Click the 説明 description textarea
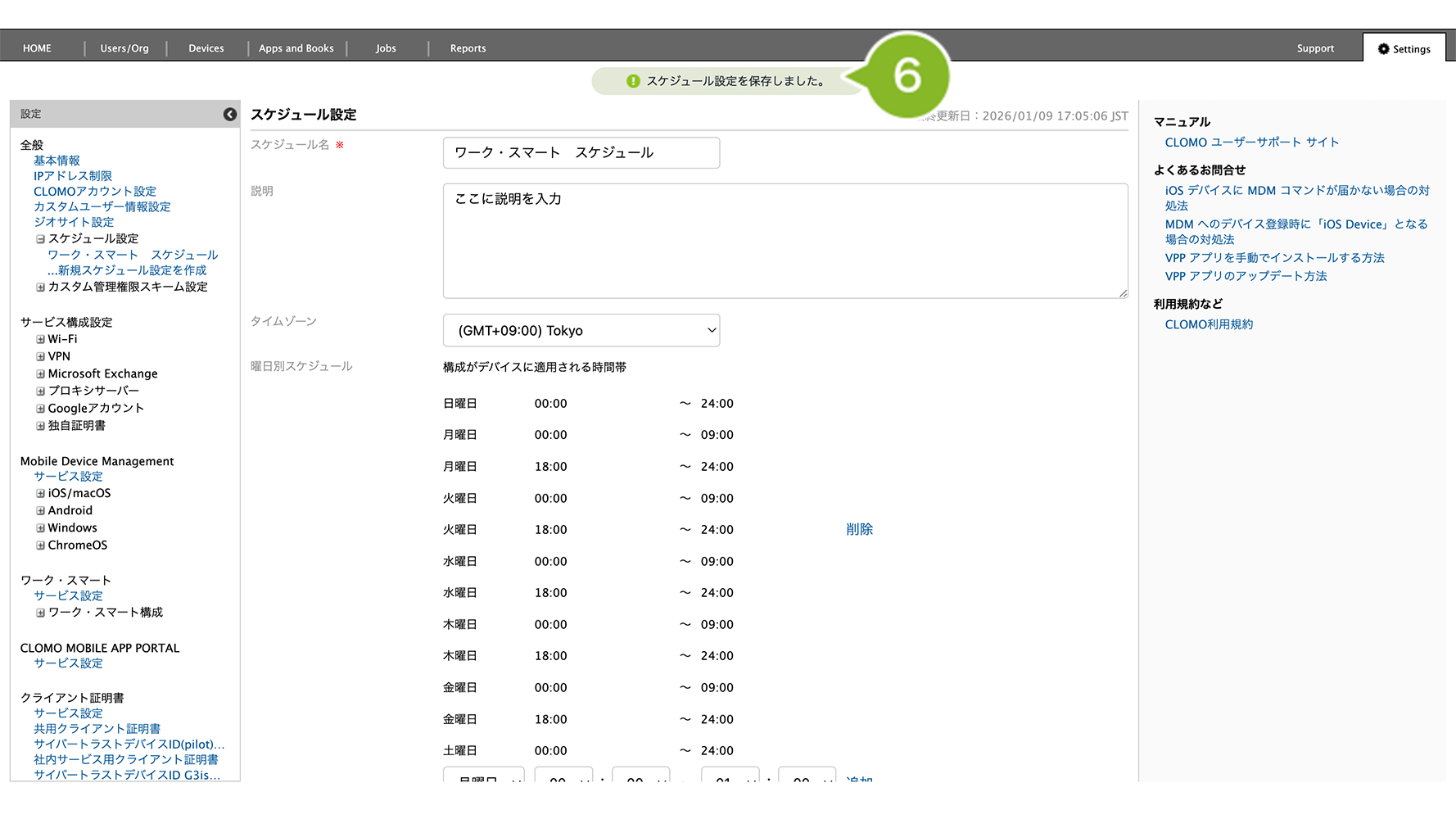This screenshot has height=819, width=1456. (785, 241)
